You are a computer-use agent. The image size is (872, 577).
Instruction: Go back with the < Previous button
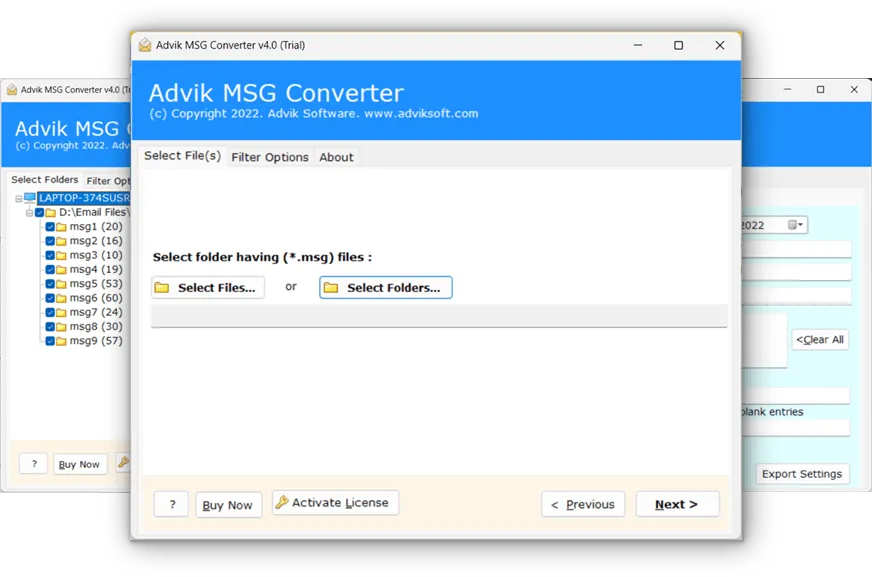[x=583, y=504]
